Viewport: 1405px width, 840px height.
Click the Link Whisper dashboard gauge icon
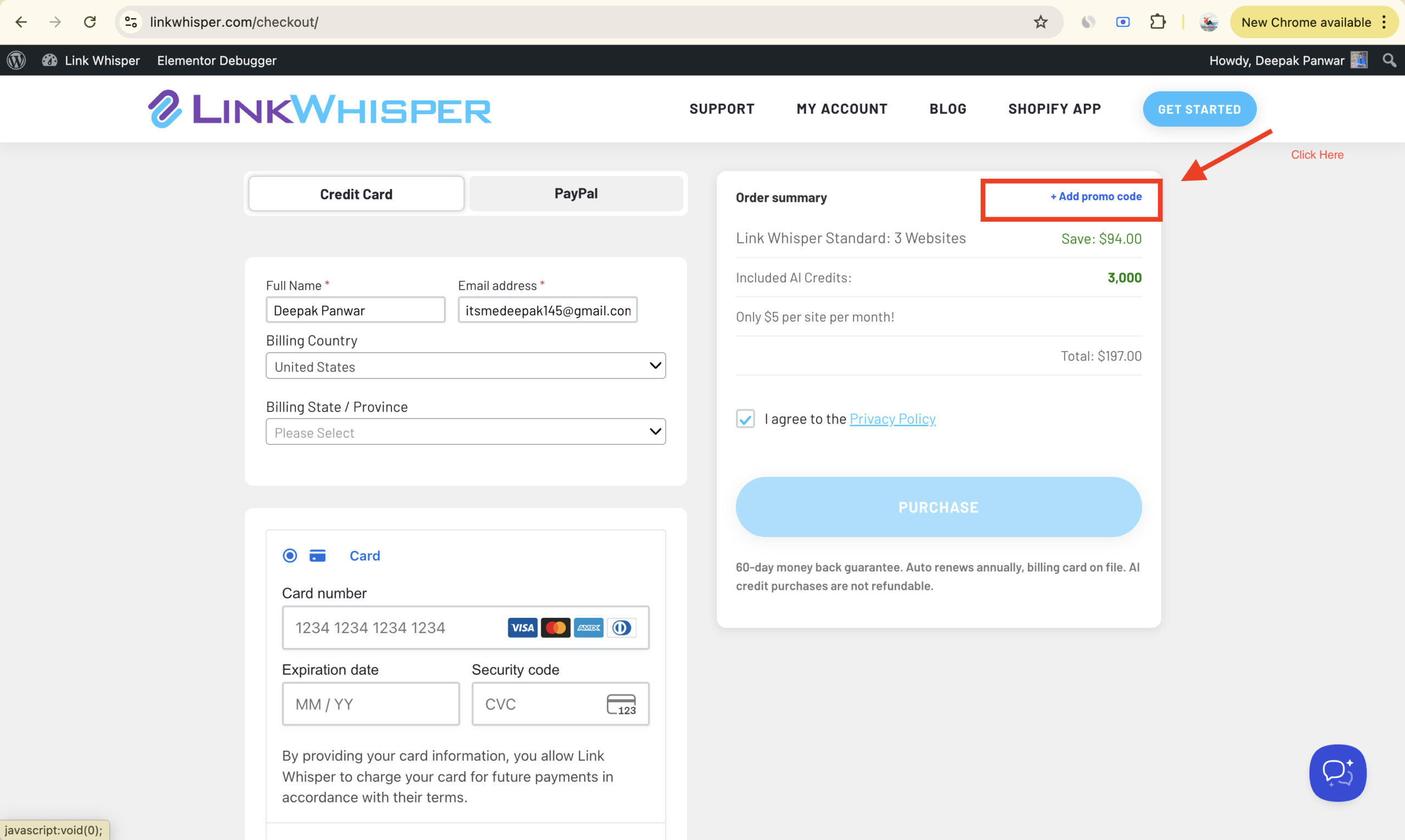pyautogui.click(x=50, y=60)
